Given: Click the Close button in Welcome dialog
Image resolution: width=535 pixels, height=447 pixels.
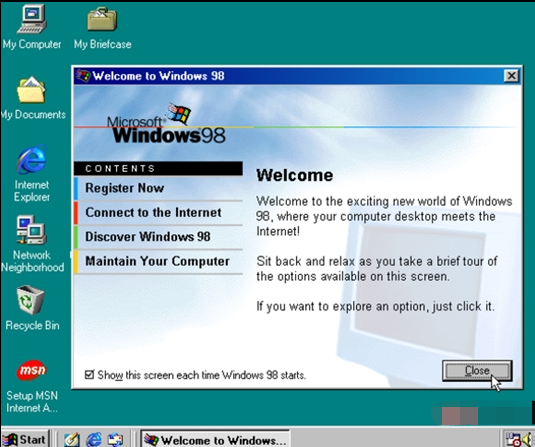Looking at the screenshot, I should 477,371.
